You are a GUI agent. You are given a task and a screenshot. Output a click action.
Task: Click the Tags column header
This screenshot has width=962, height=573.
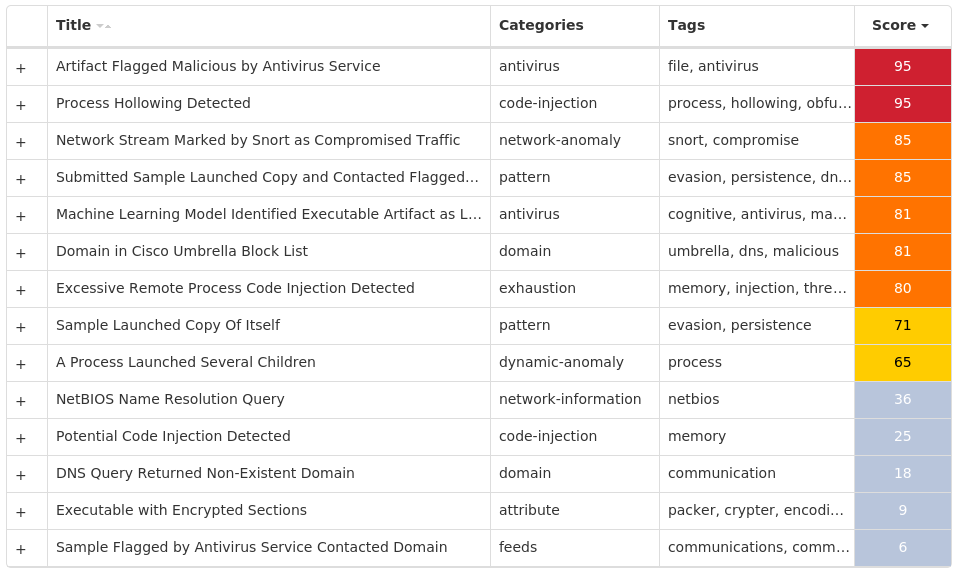tap(686, 26)
